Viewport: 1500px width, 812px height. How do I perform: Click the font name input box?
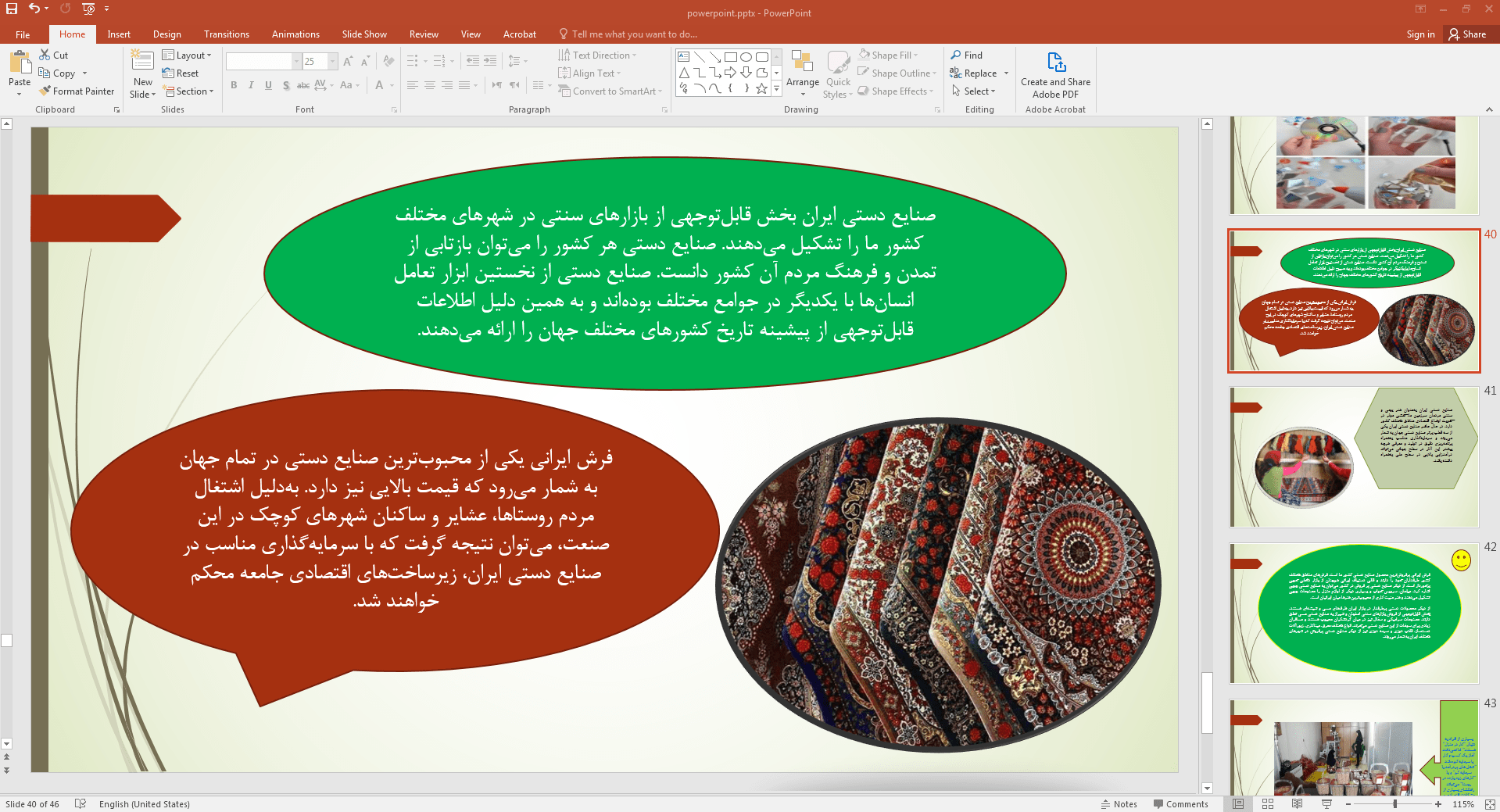(x=259, y=61)
